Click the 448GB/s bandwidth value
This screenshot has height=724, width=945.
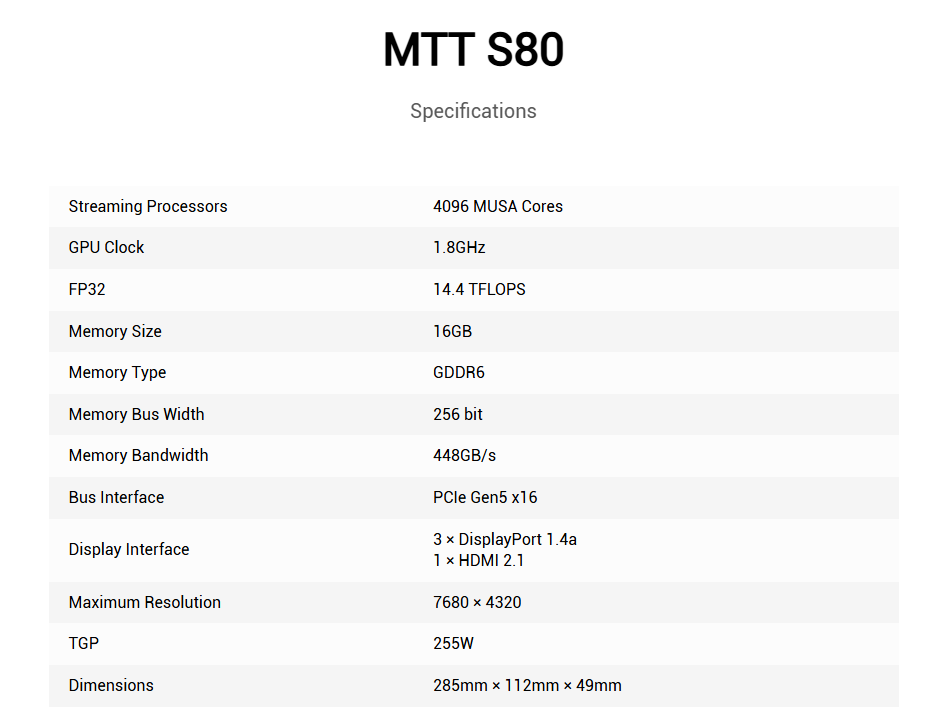[x=465, y=455]
